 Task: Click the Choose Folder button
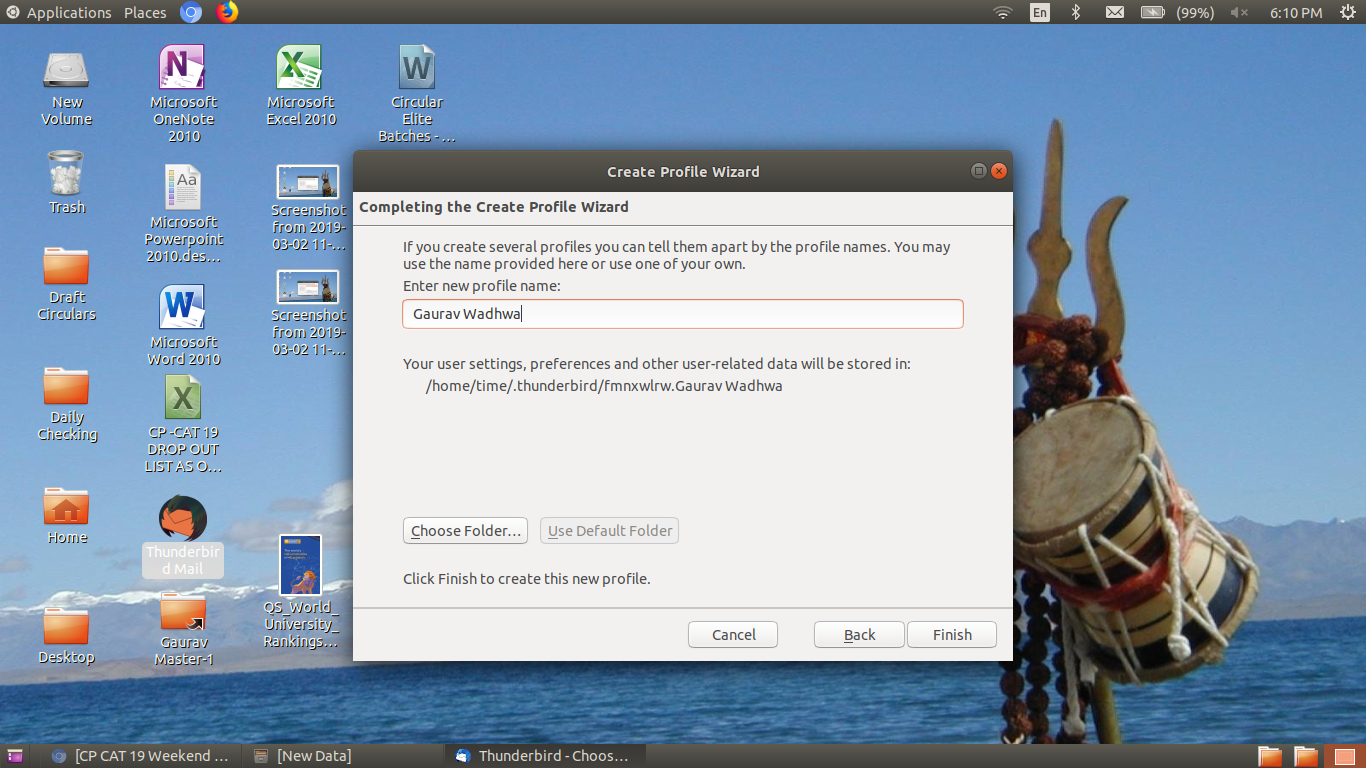click(466, 531)
